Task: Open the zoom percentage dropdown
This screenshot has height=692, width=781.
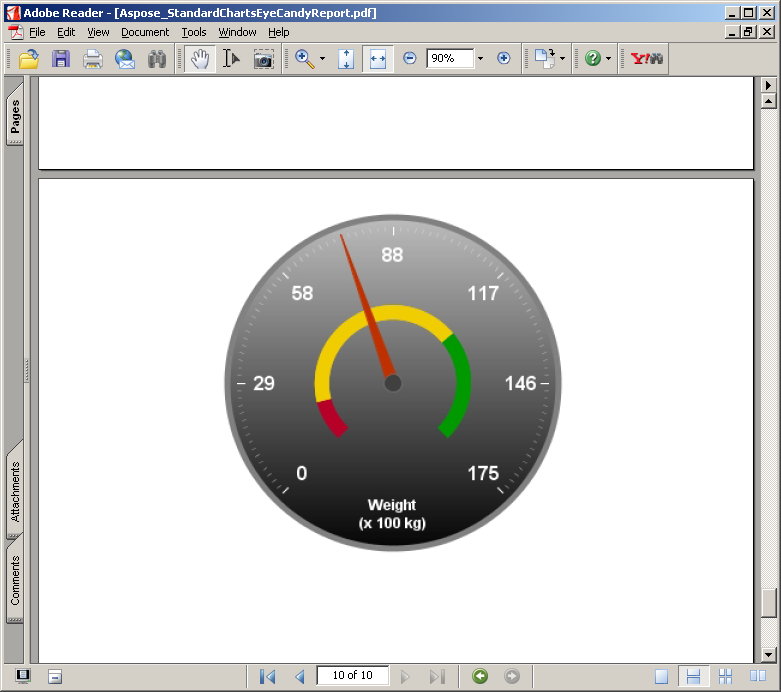Action: pos(480,59)
